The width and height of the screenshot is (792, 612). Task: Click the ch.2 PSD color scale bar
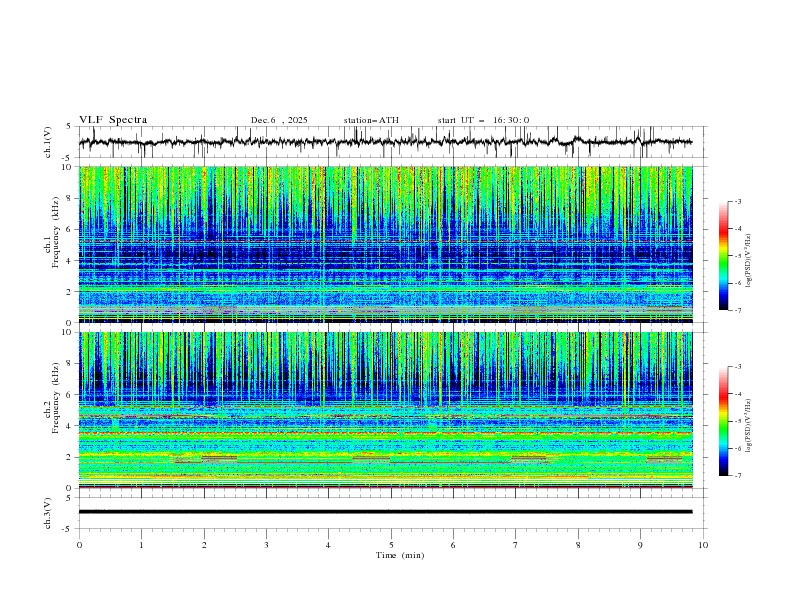tap(724, 421)
